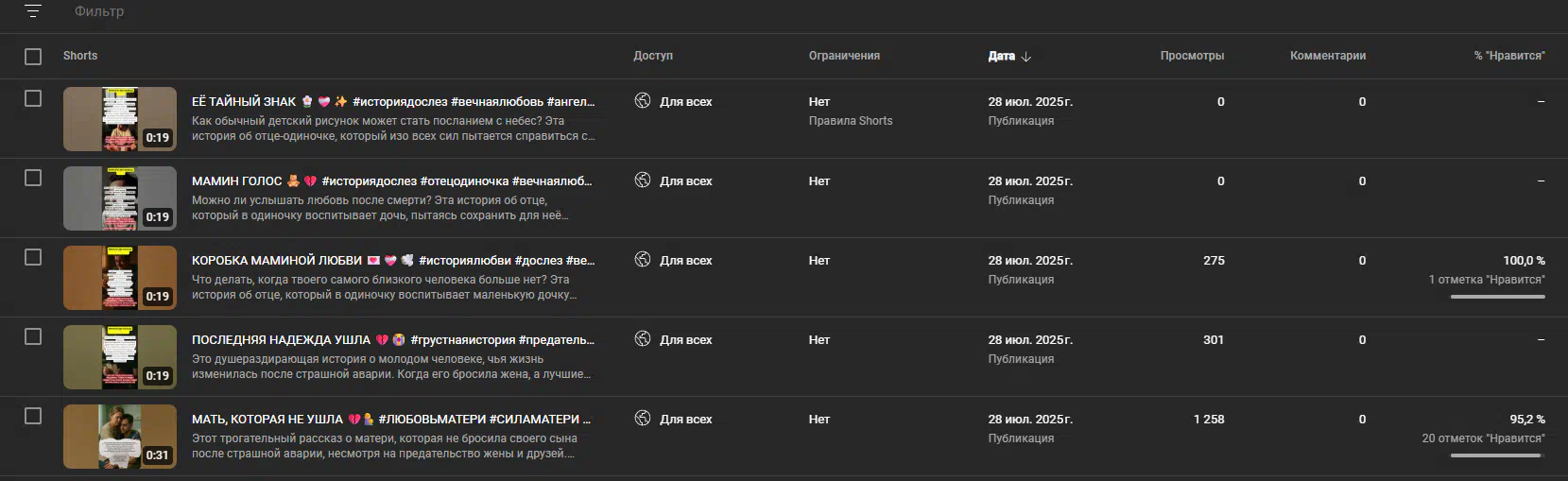Open the МАМИН ГОЛОС video thumbnail
The image size is (1568, 481).
120,198
